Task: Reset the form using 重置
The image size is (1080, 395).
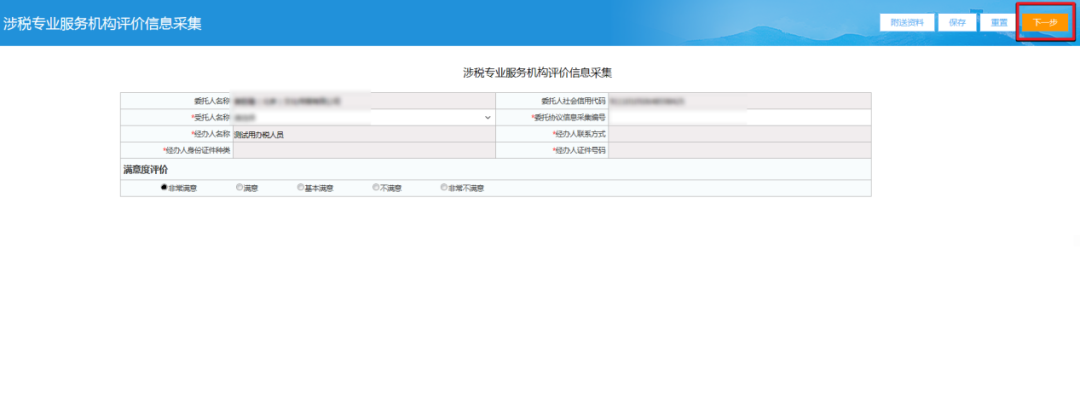Action: 999,22
